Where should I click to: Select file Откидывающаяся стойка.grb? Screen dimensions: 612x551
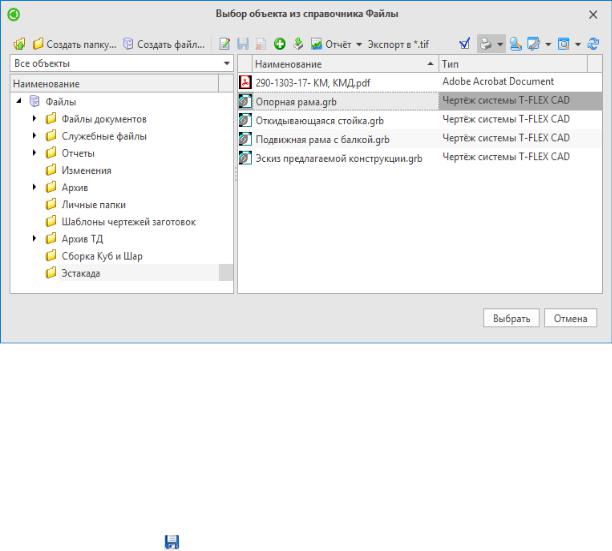click(x=320, y=121)
